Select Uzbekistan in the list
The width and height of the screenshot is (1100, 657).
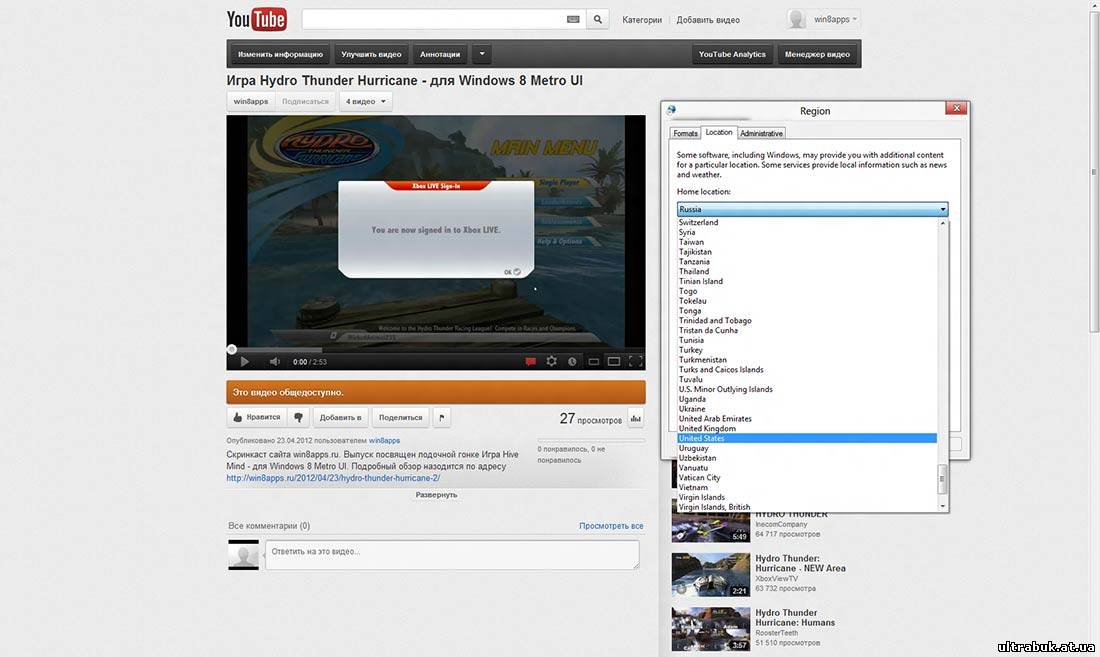pos(807,458)
